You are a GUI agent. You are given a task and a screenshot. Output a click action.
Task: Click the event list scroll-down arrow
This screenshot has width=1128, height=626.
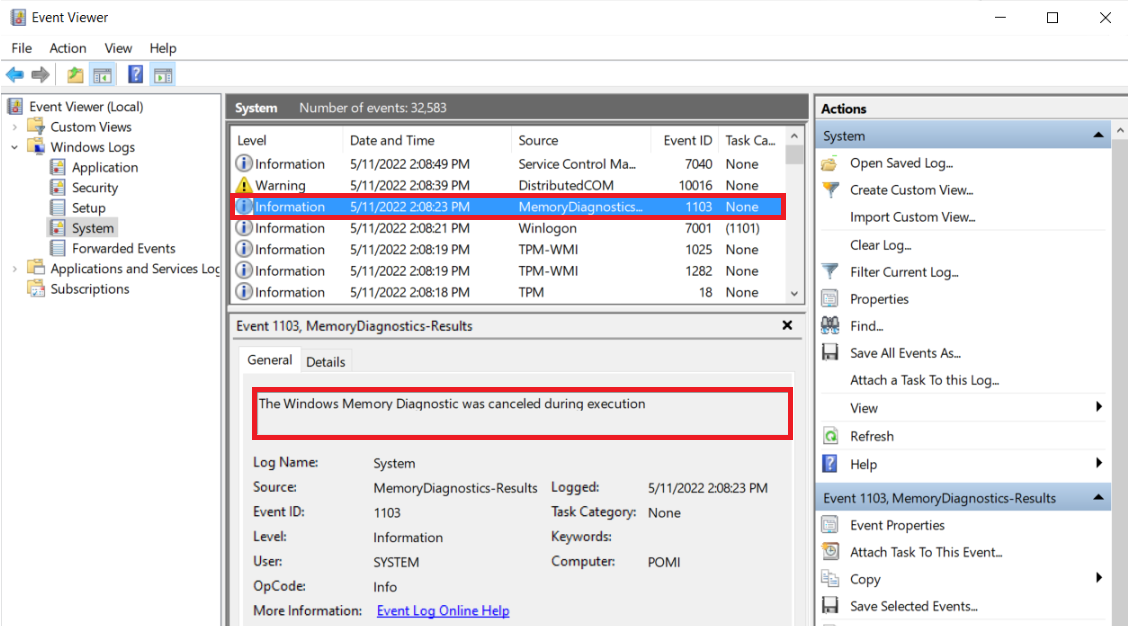[794, 293]
